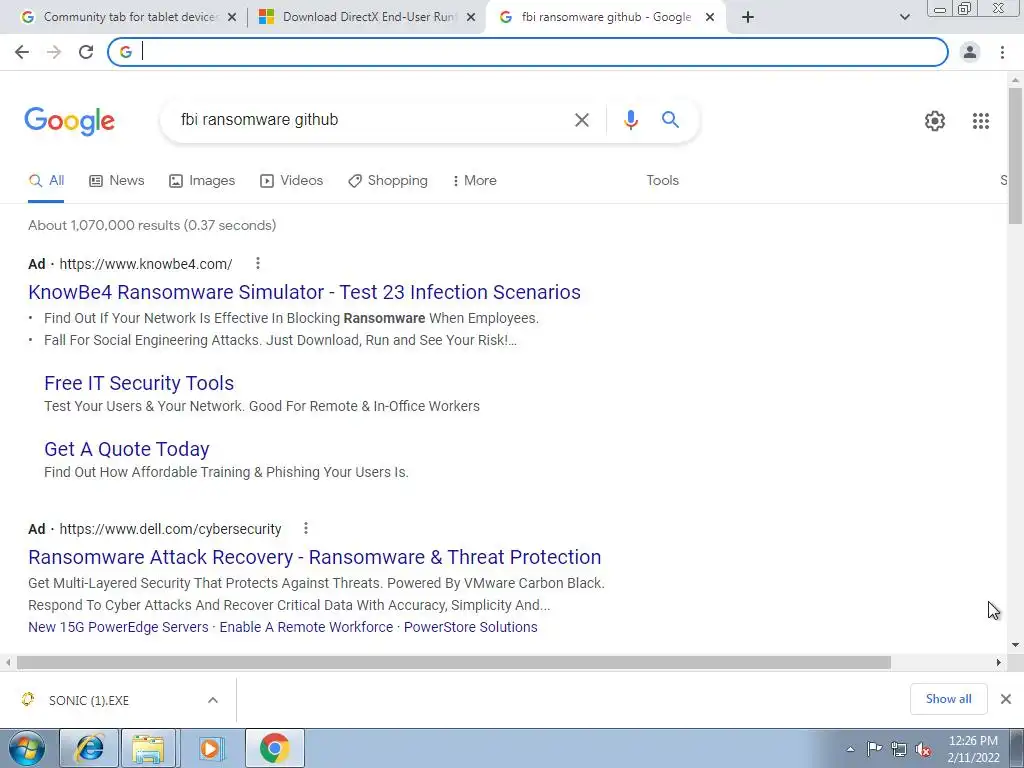Select the knowbe4.com ad URL text
The width and height of the screenshot is (1024, 768).
[146, 264]
